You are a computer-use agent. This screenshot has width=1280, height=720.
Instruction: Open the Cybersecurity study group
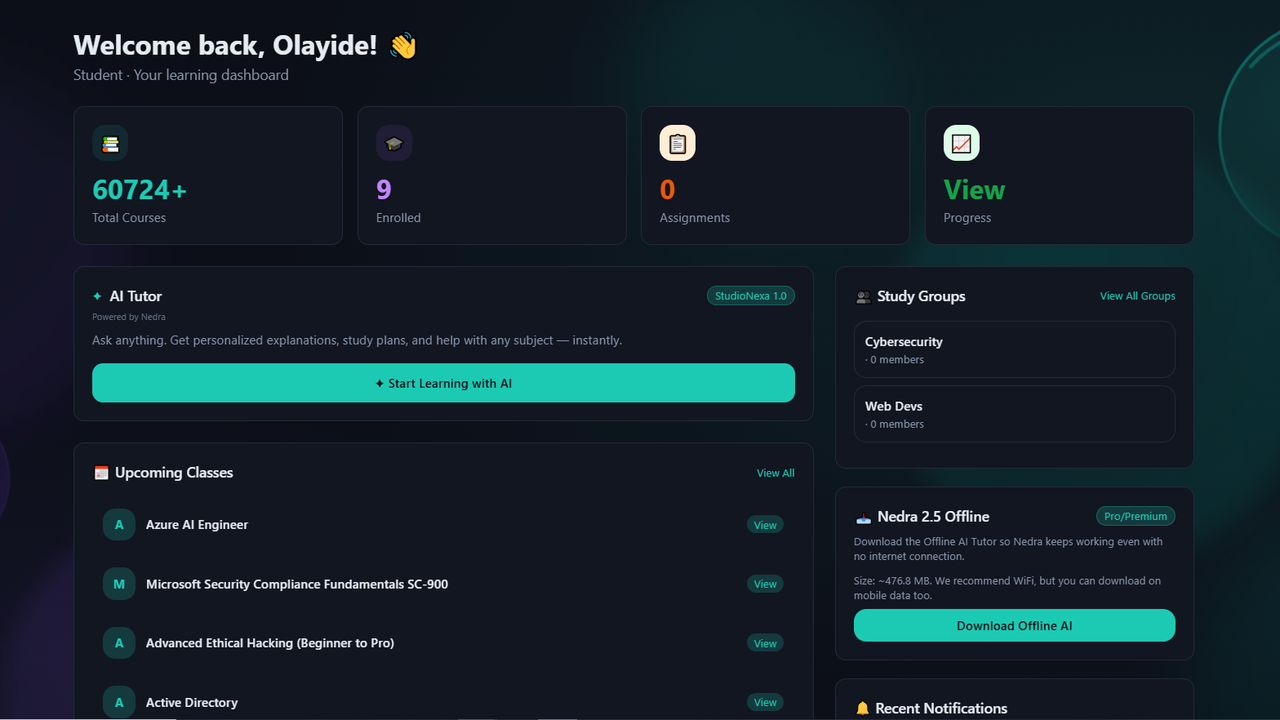point(1014,349)
